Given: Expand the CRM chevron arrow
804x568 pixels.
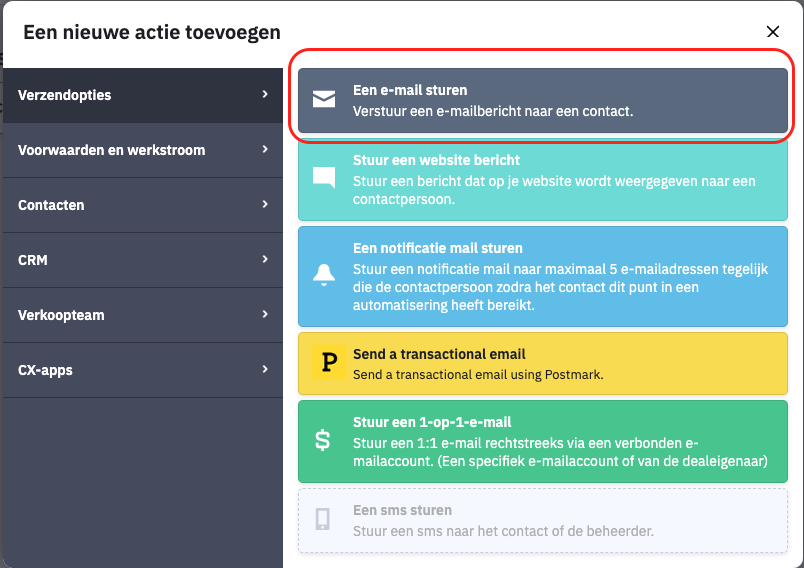Looking at the screenshot, I should [x=265, y=259].
